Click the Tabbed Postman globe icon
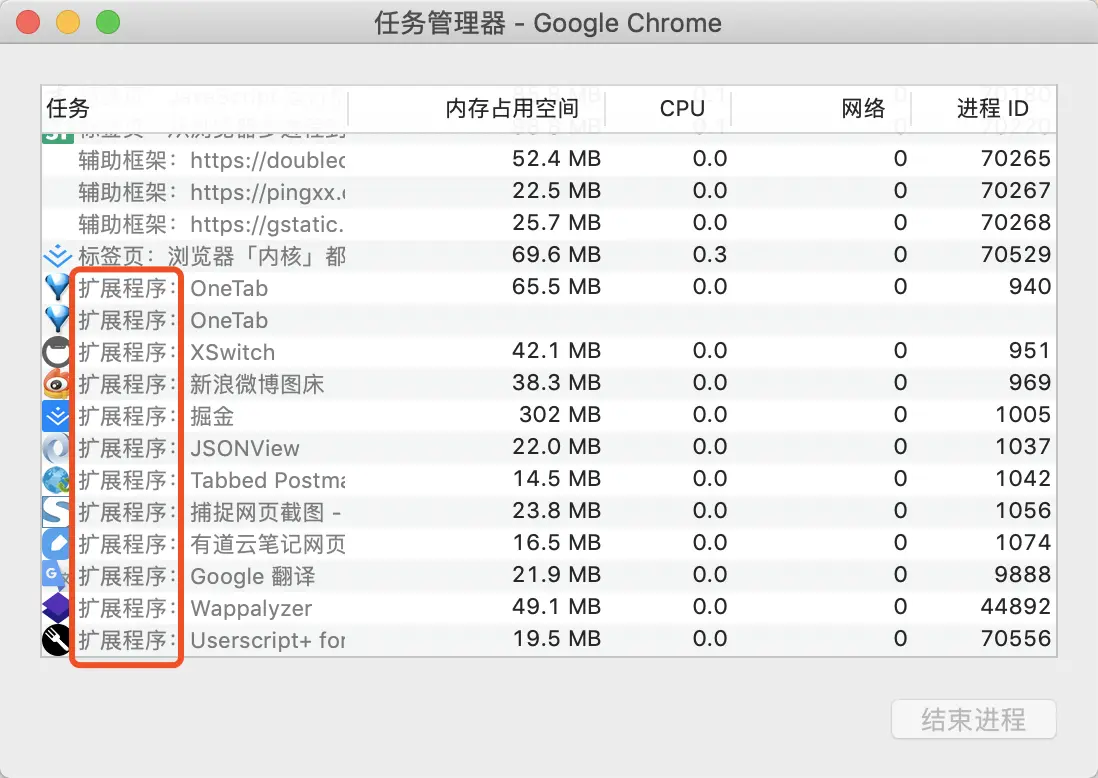 click(x=57, y=480)
